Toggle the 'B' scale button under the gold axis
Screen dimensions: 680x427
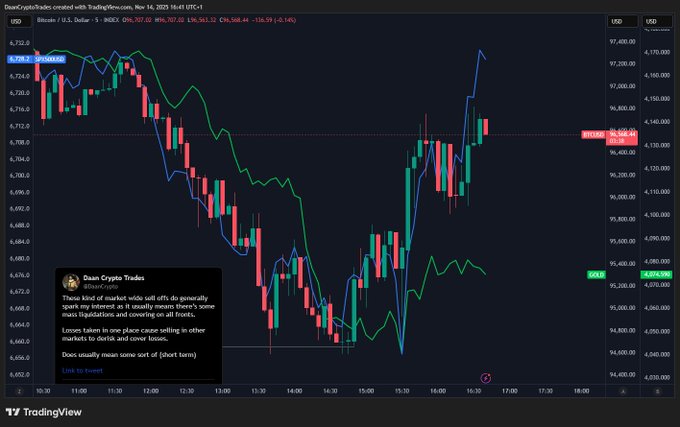(x=657, y=391)
